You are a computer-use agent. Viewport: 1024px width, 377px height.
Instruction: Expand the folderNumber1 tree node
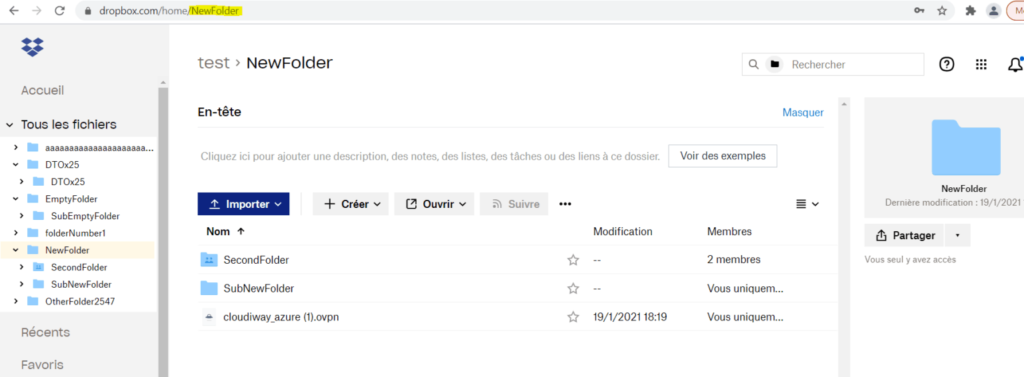pyautogui.click(x=16, y=233)
